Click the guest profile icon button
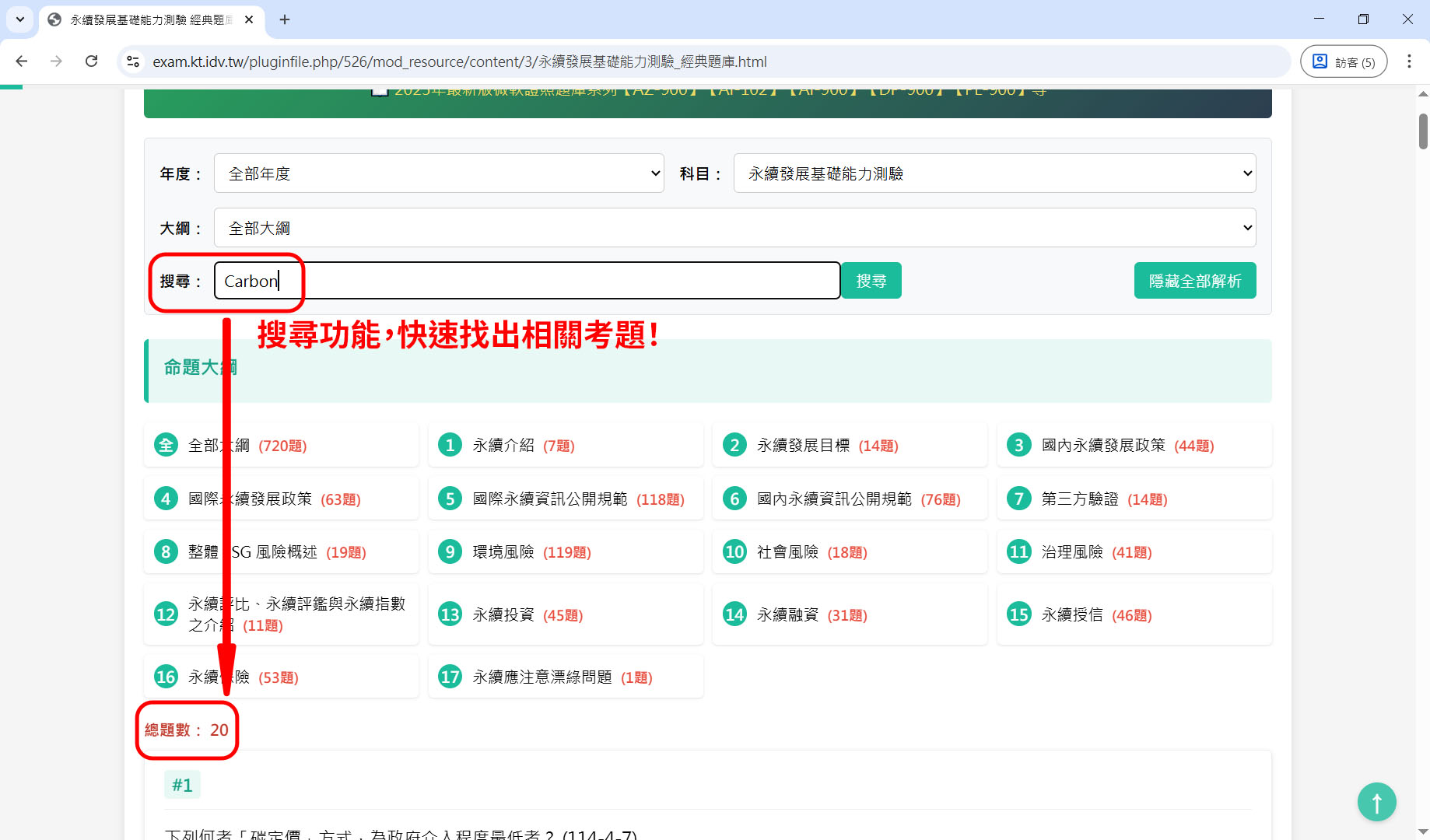This screenshot has width=1430, height=840. [x=1344, y=61]
